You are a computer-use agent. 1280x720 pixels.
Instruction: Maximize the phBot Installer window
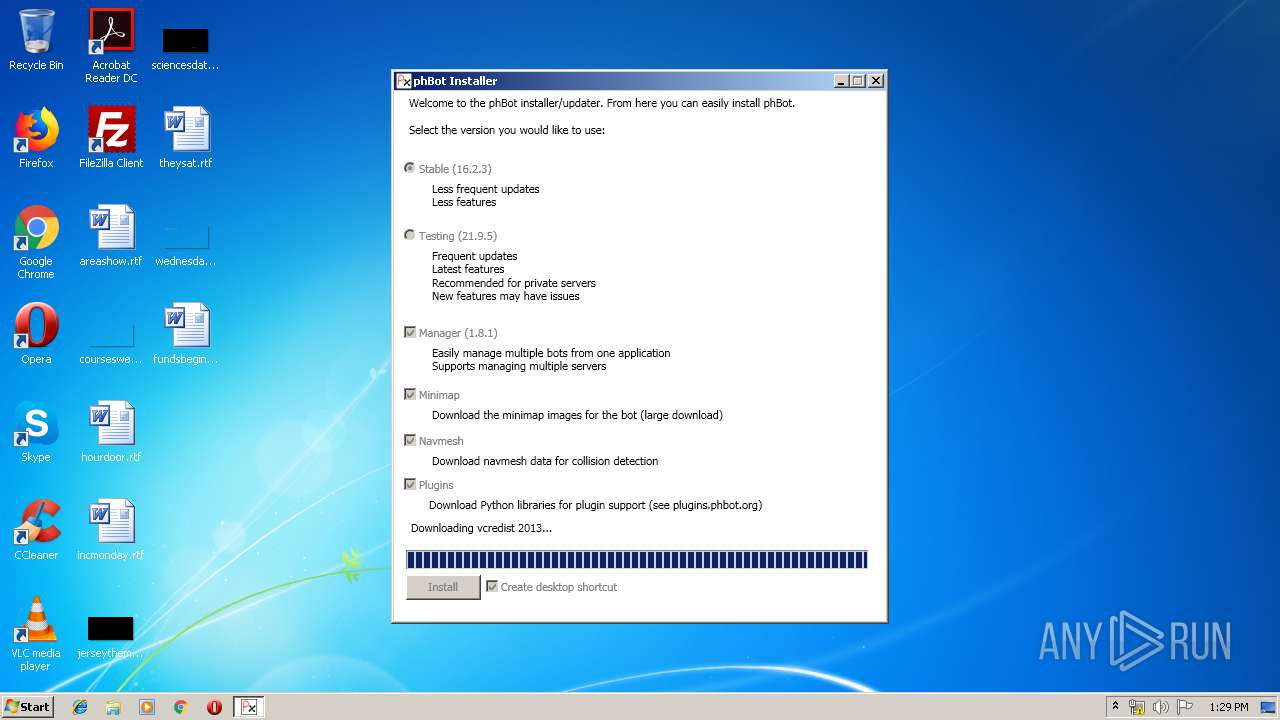[x=857, y=81]
